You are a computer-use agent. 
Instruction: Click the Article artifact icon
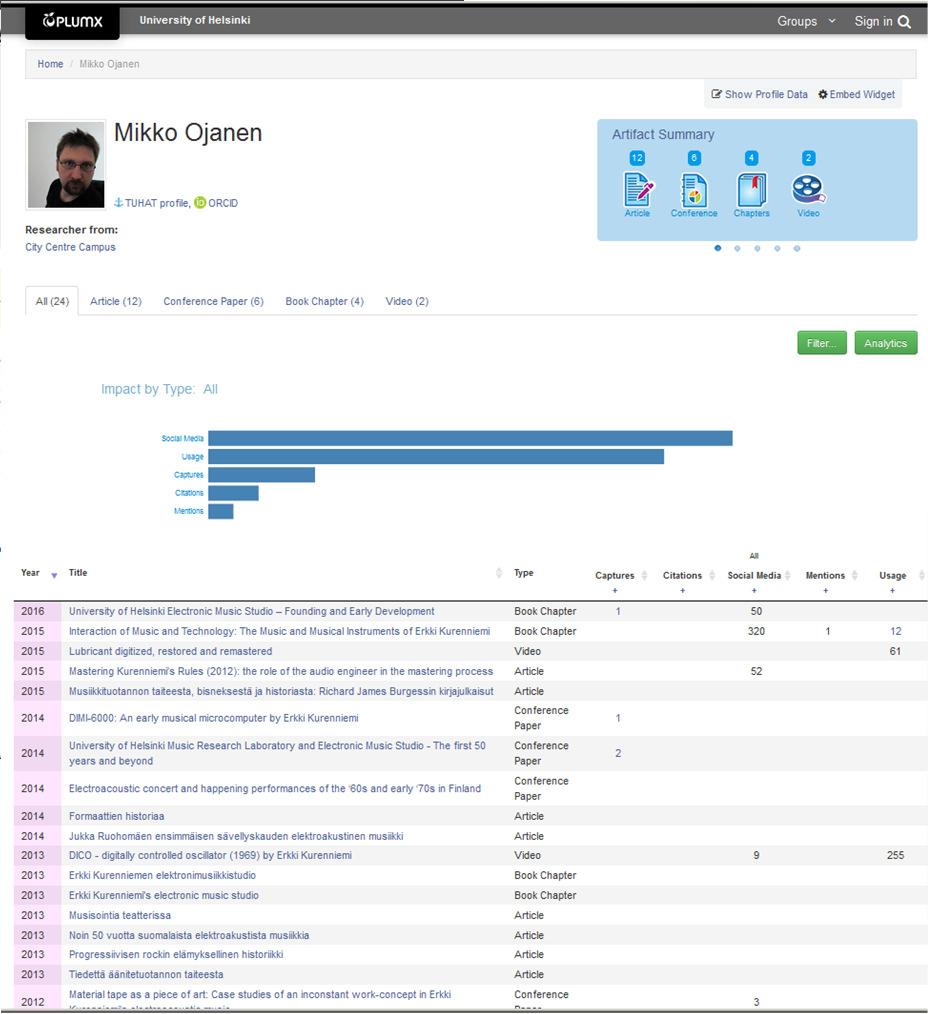638,189
